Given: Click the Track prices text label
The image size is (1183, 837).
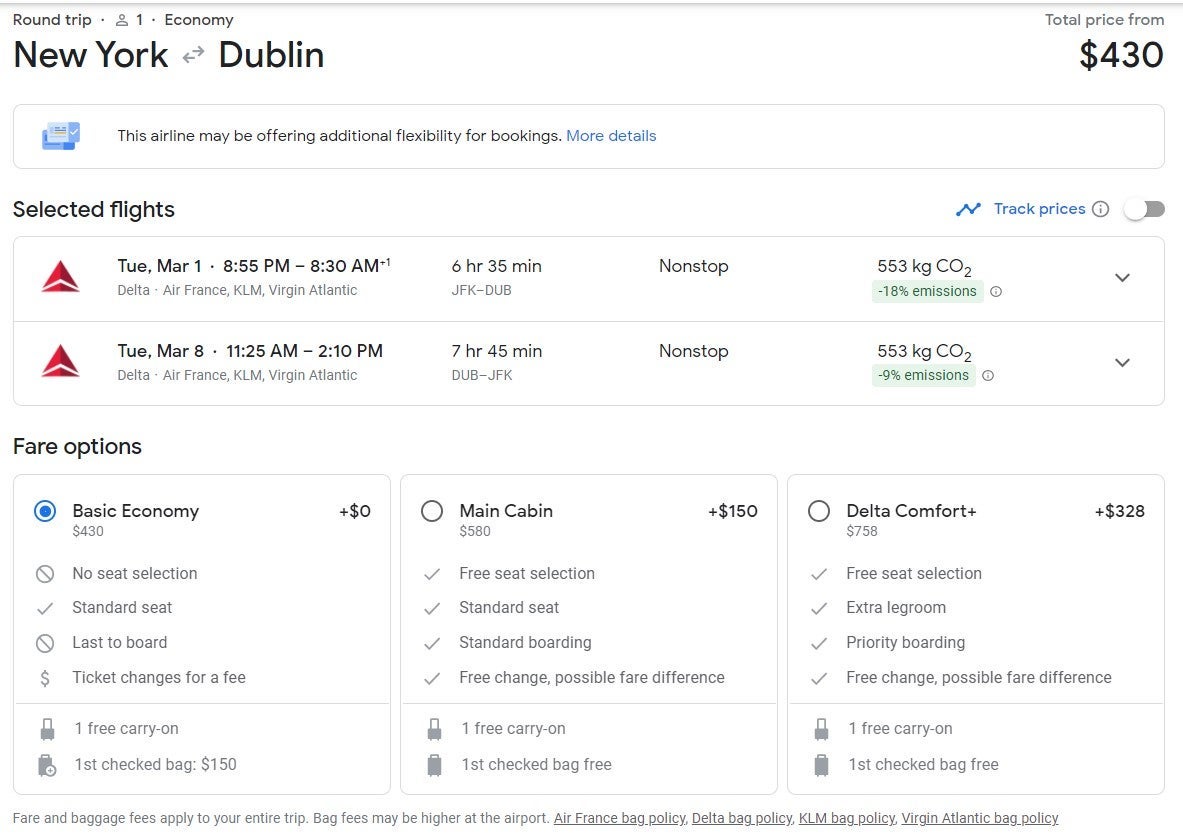Looking at the screenshot, I should point(1039,209).
